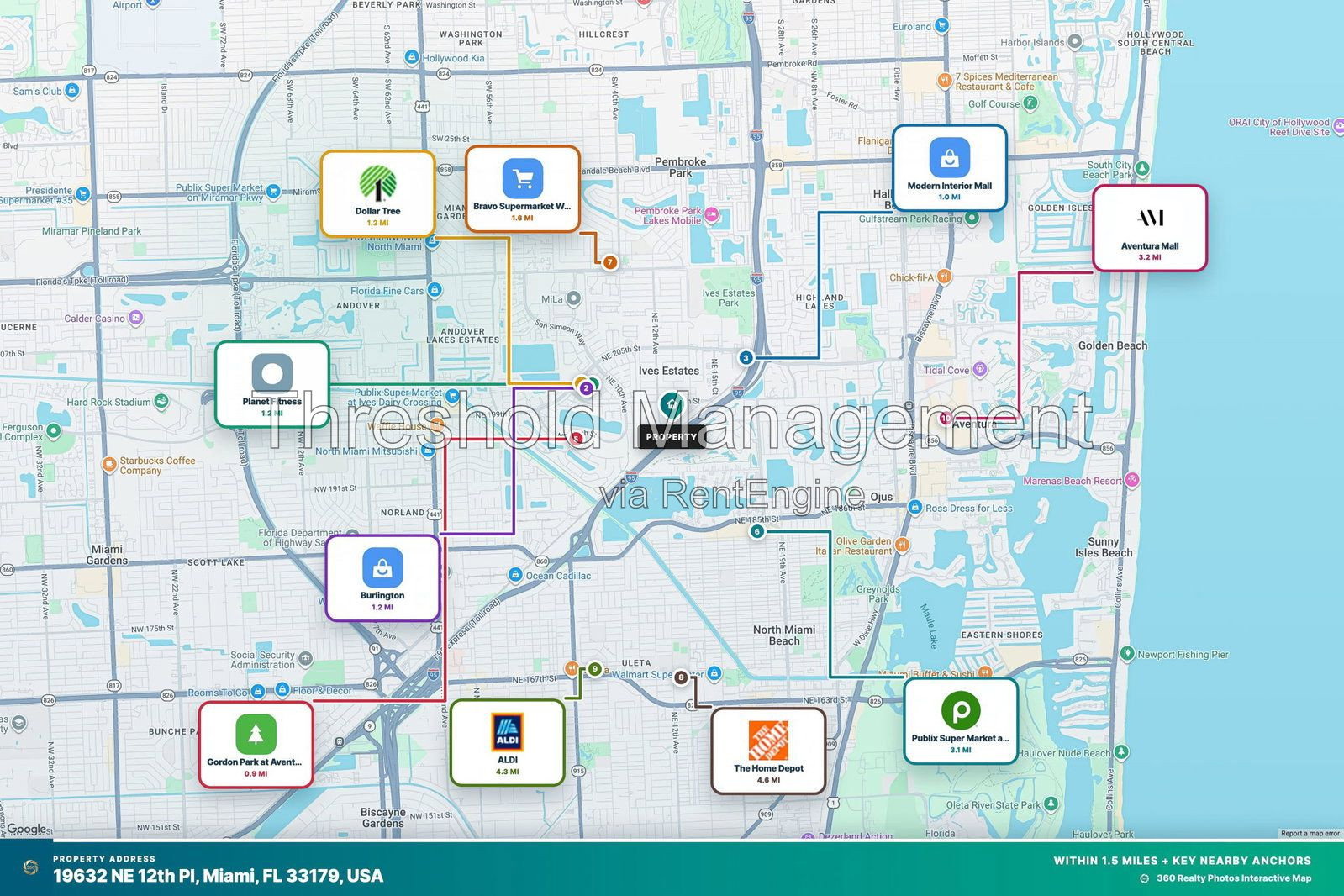1344x896 pixels.
Task: Open the Dollar Tree location card
Action: [377, 193]
